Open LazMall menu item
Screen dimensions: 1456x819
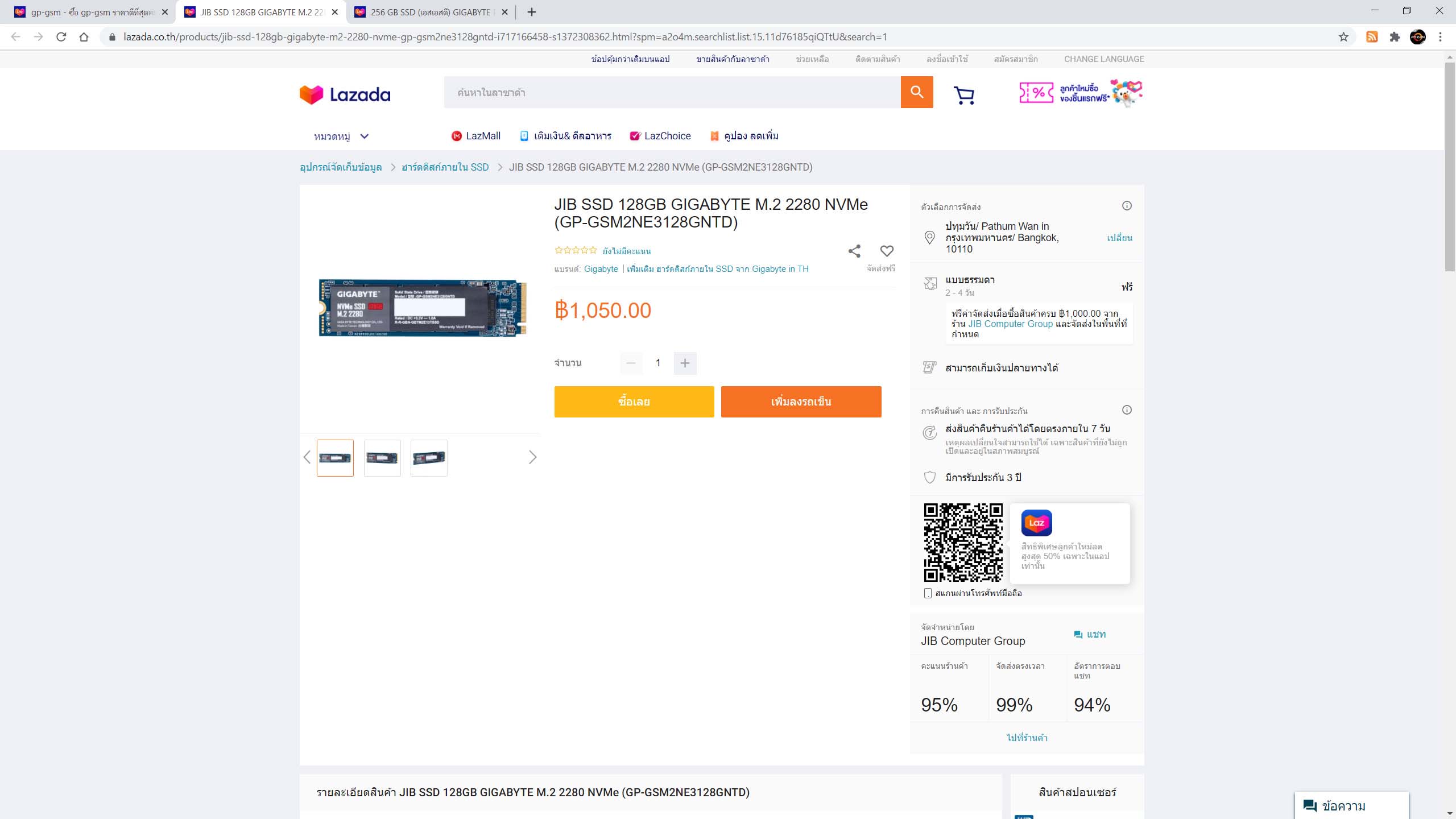pos(475,136)
